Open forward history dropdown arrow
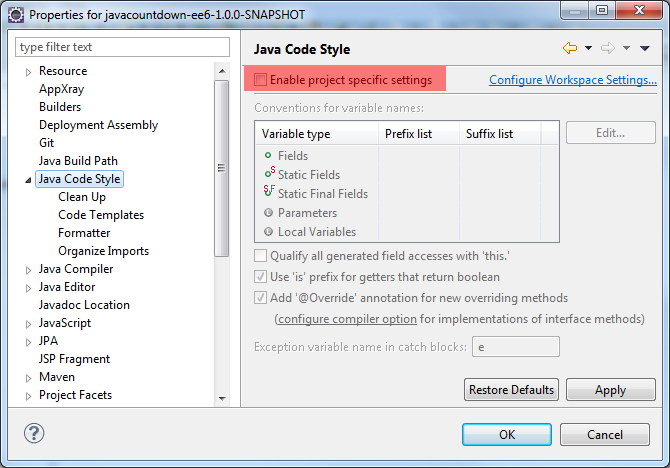The image size is (670, 468). tap(626, 48)
